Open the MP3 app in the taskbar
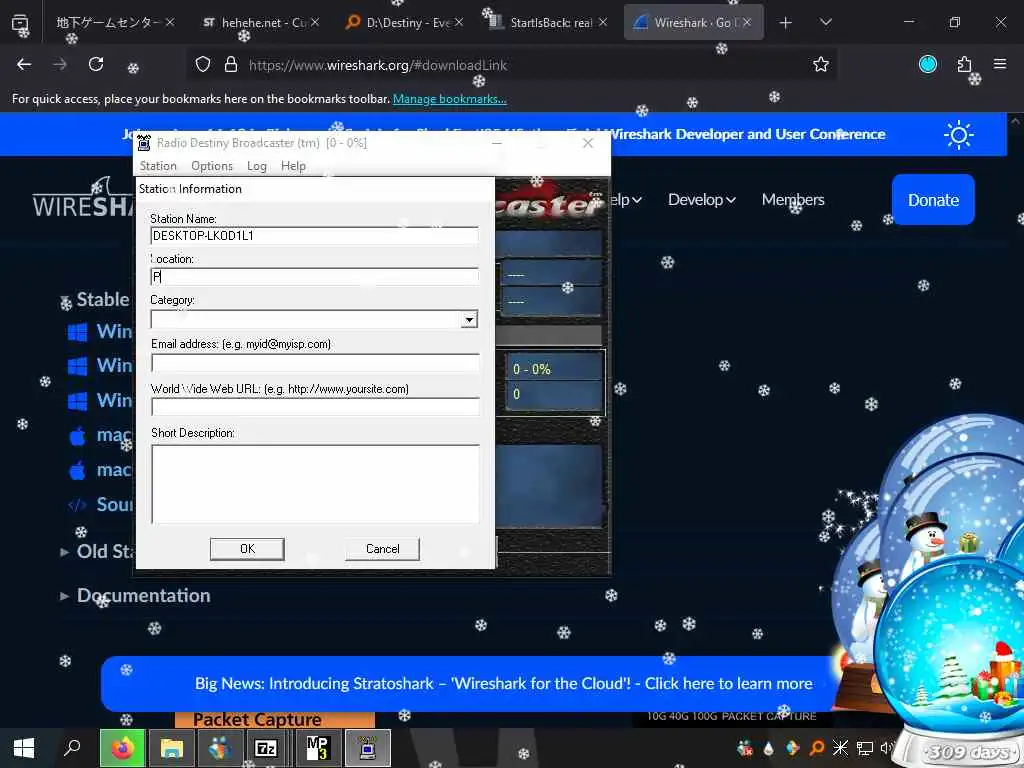The width and height of the screenshot is (1024, 768). pyautogui.click(x=317, y=748)
